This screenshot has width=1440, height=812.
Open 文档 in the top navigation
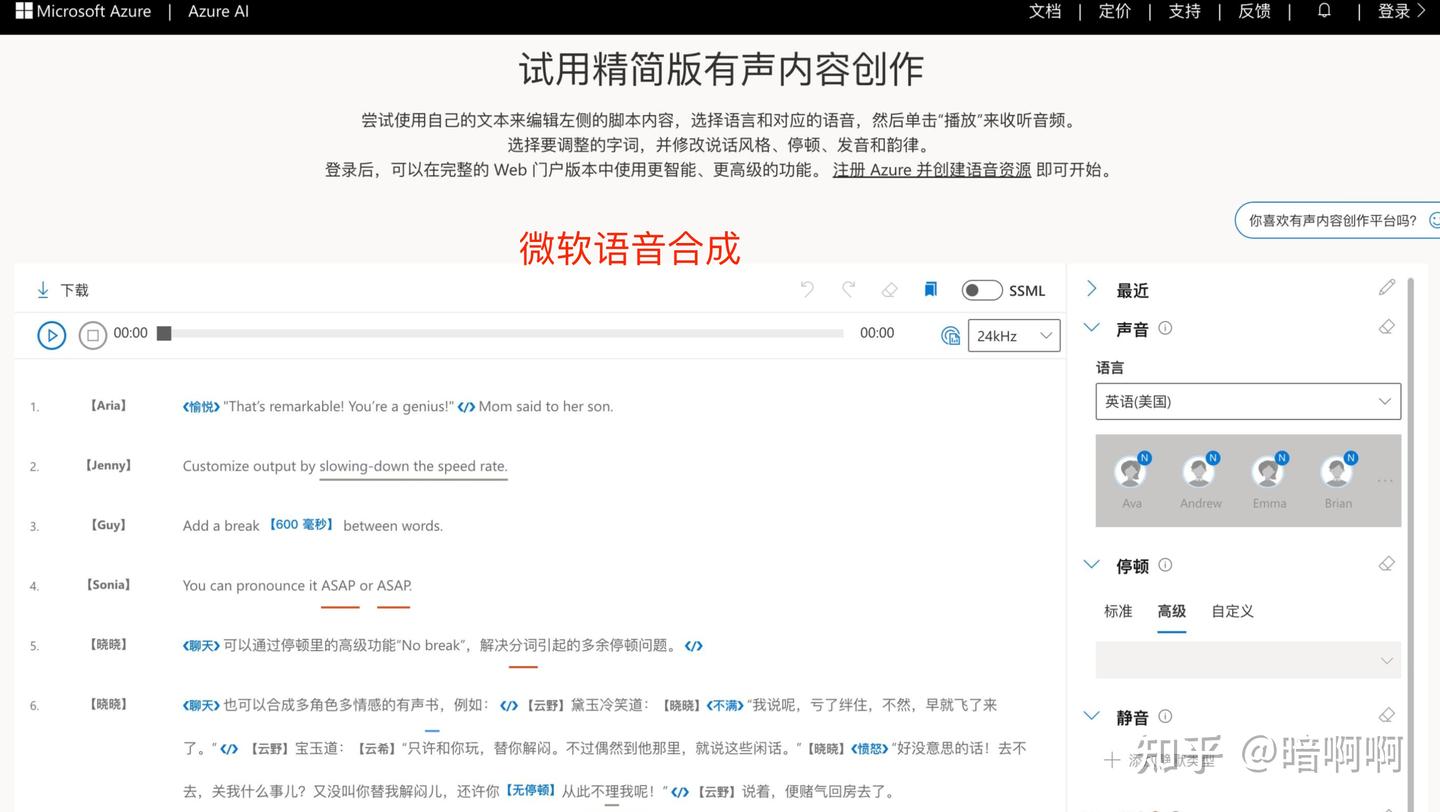(1045, 11)
